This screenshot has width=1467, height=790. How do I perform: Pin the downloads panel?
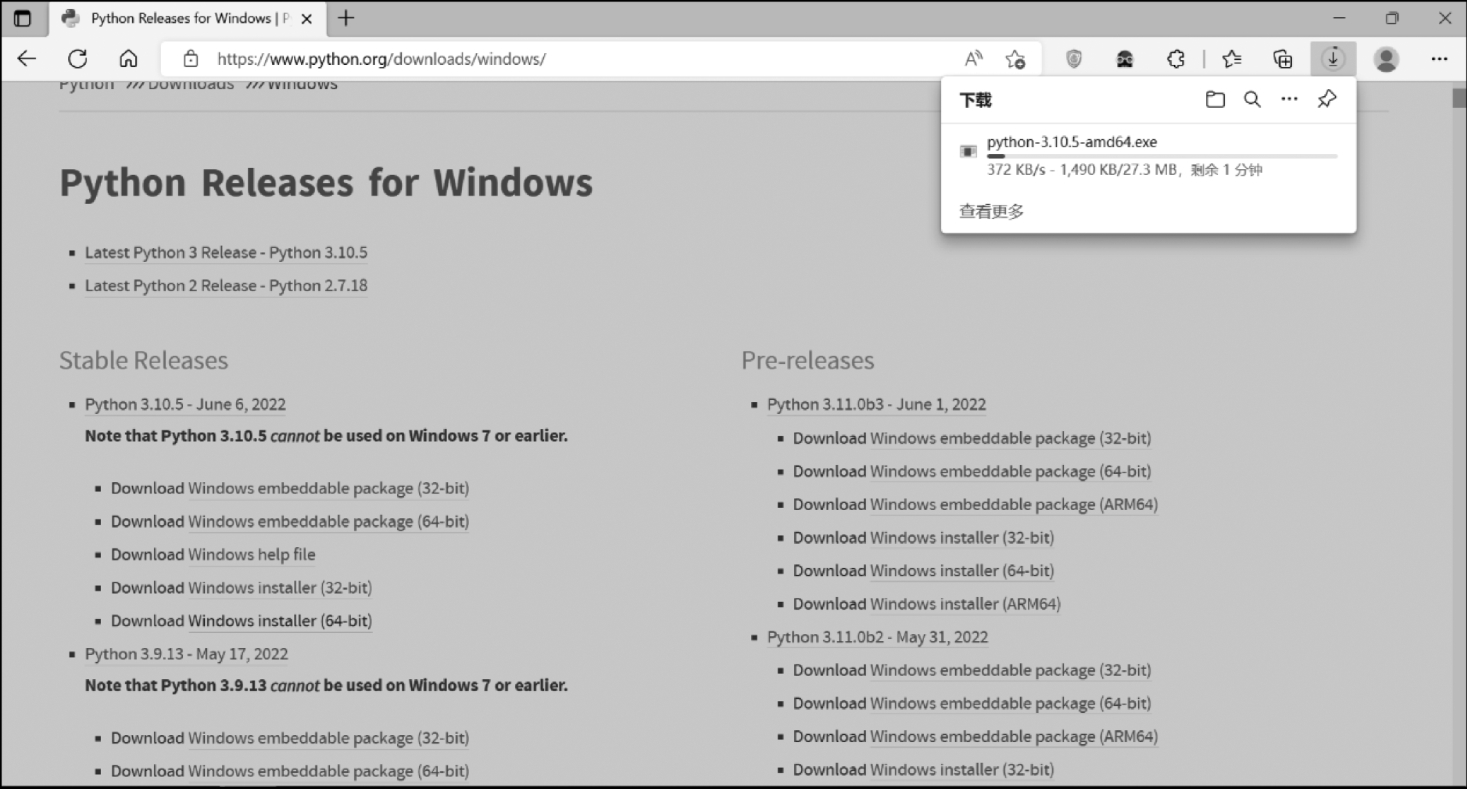pyautogui.click(x=1327, y=100)
